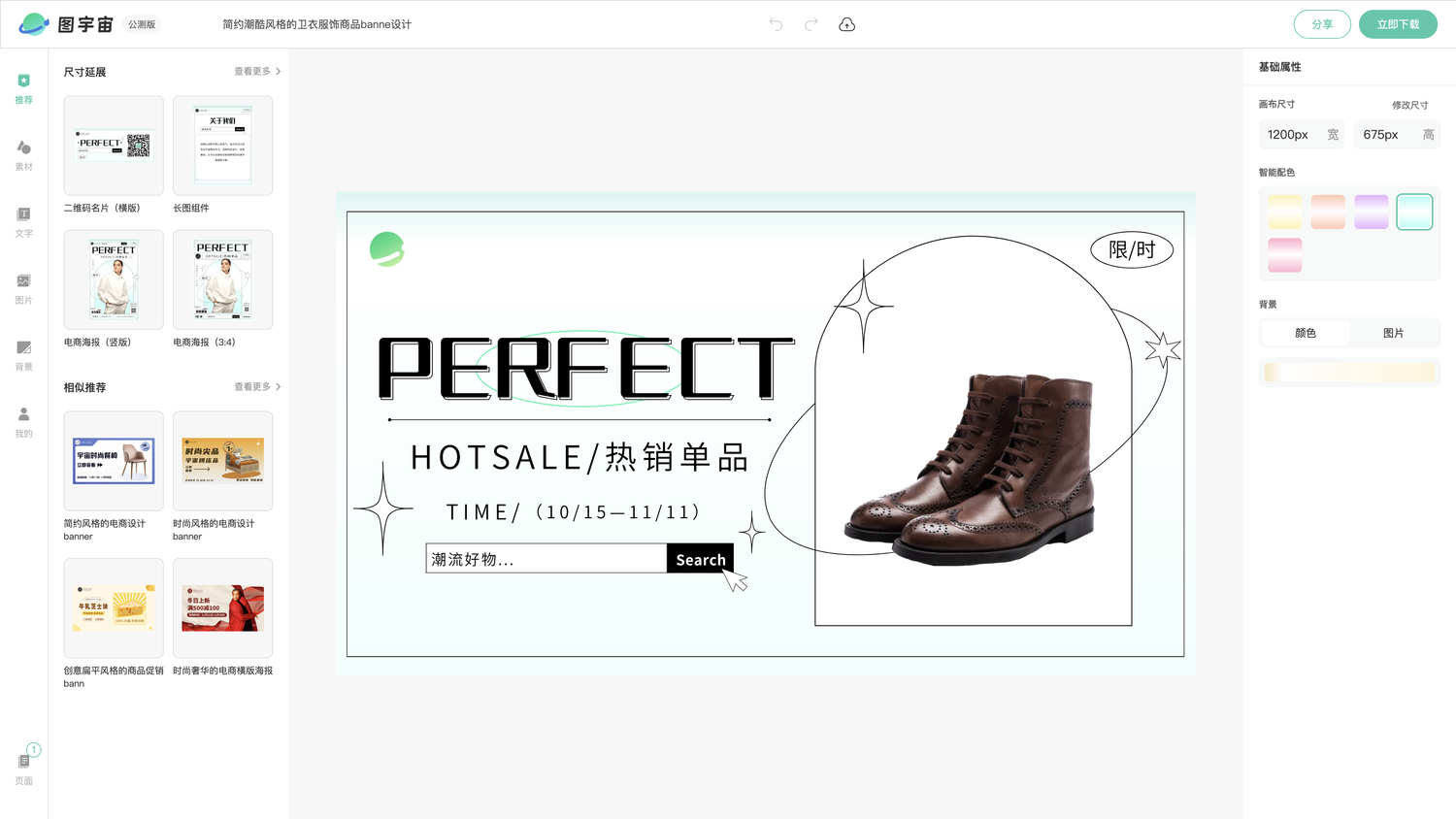Select the 电商海报（竖版） template thumbnail

(114, 279)
